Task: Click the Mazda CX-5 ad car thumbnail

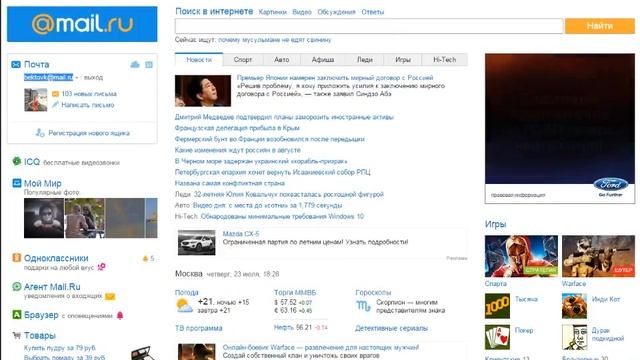Action: click(197, 242)
